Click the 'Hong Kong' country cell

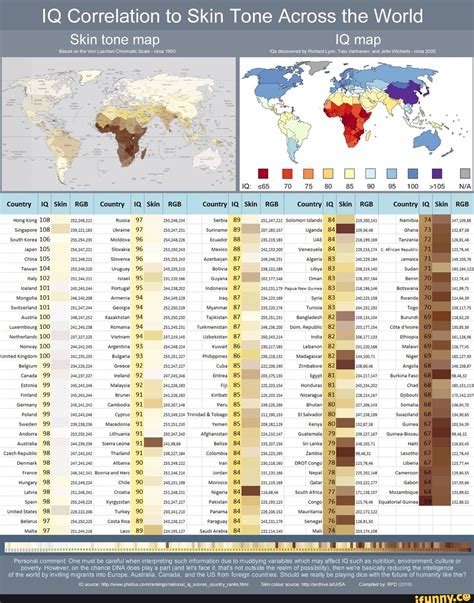tap(25, 220)
